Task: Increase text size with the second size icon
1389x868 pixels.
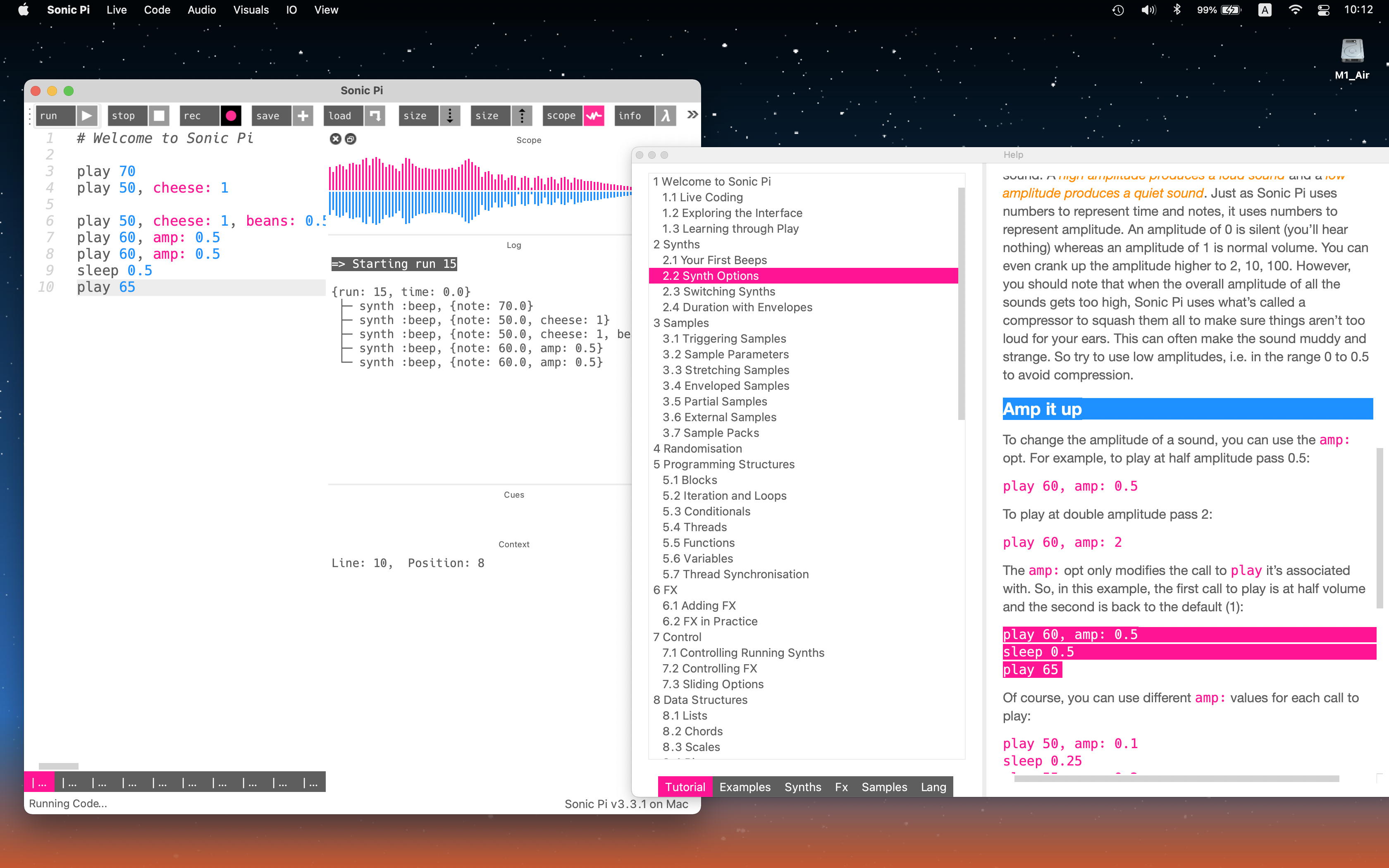Action: coord(522,115)
